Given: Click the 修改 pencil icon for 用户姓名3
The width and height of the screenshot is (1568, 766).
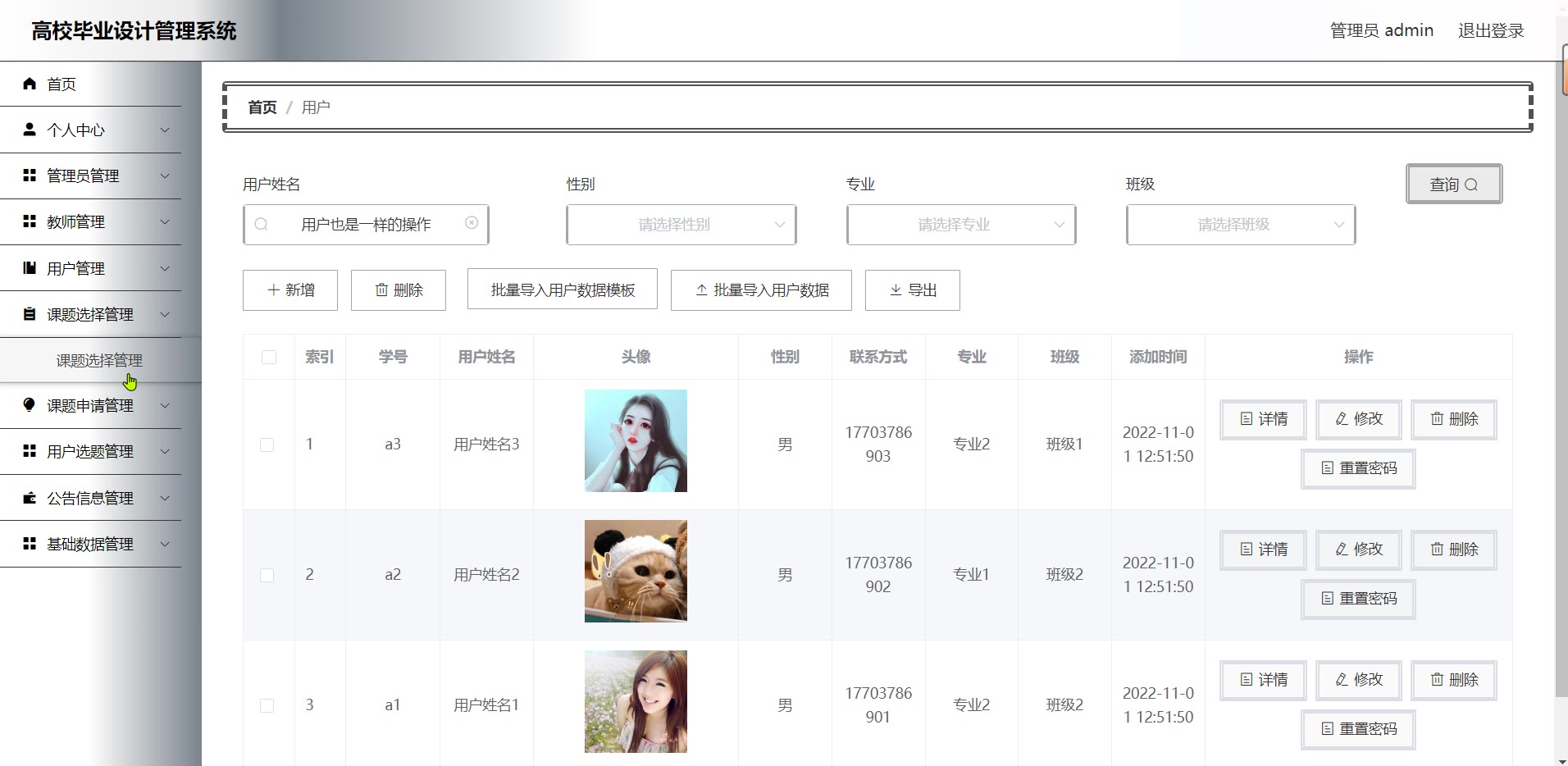Looking at the screenshot, I should pyautogui.click(x=1342, y=419).
